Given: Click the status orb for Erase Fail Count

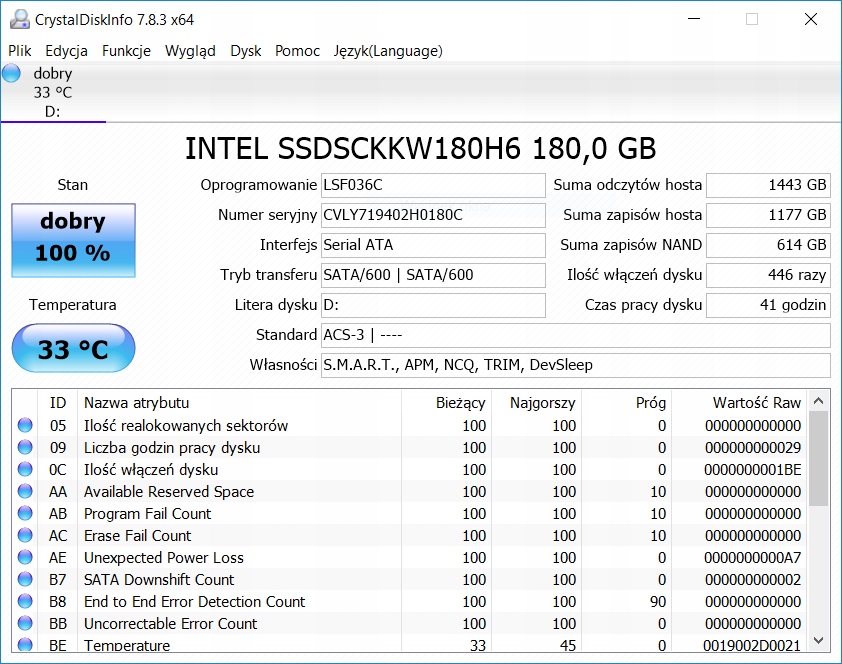Looking at the screenshot, I should (x=25, y=535).
